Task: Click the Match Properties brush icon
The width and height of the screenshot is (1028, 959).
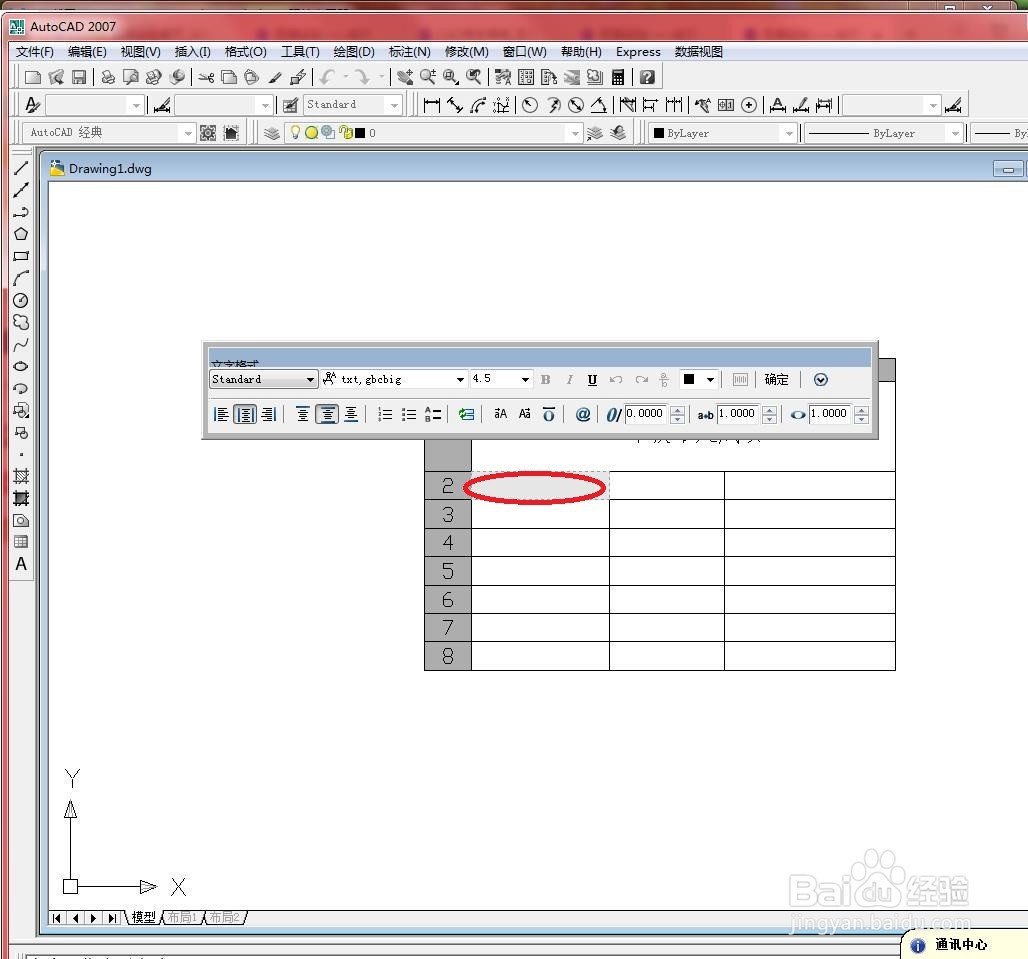Action: point(275,77)
